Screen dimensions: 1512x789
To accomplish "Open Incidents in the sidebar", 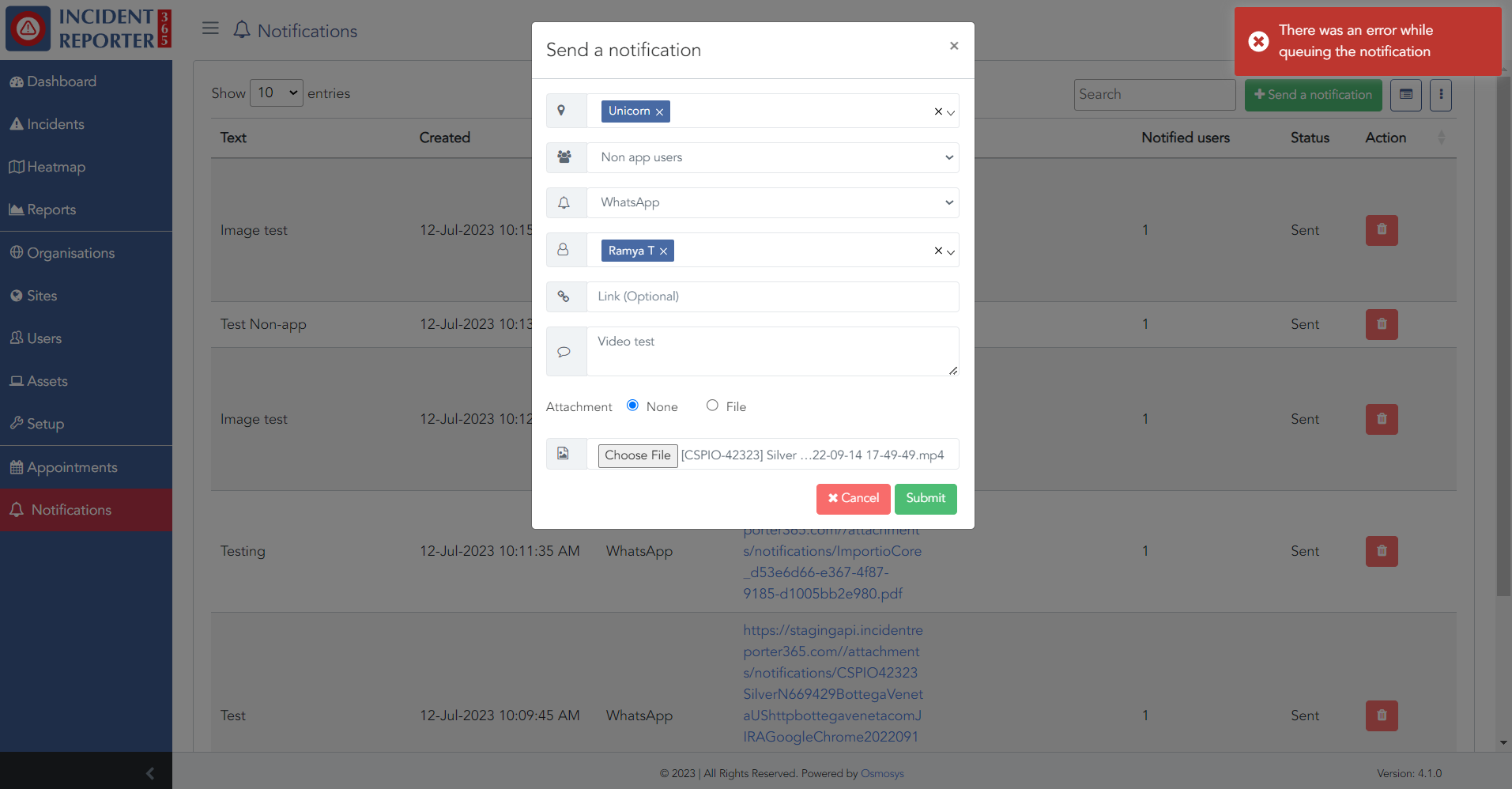I will pos(55,124).
